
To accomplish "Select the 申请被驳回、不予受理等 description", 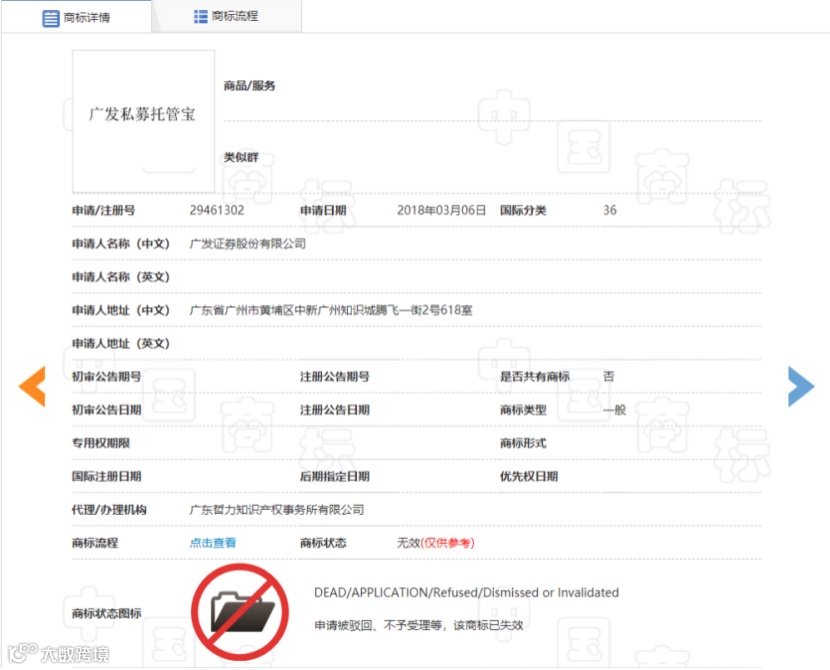I will click(x=419, y=625).
